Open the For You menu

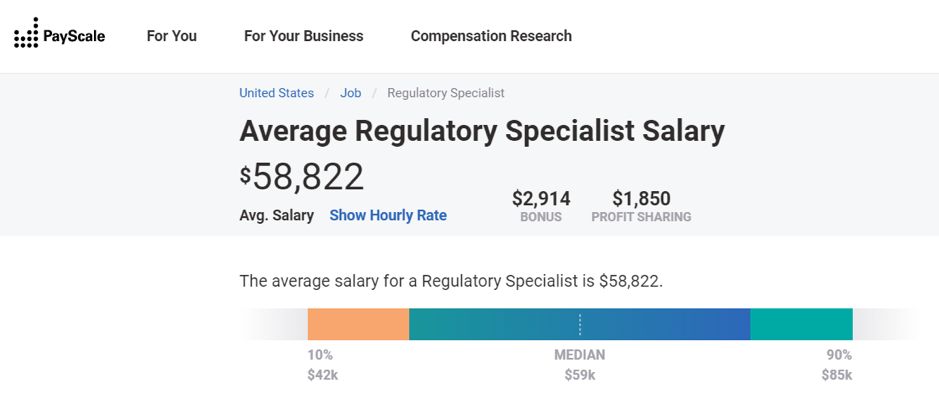pos(171,36)
